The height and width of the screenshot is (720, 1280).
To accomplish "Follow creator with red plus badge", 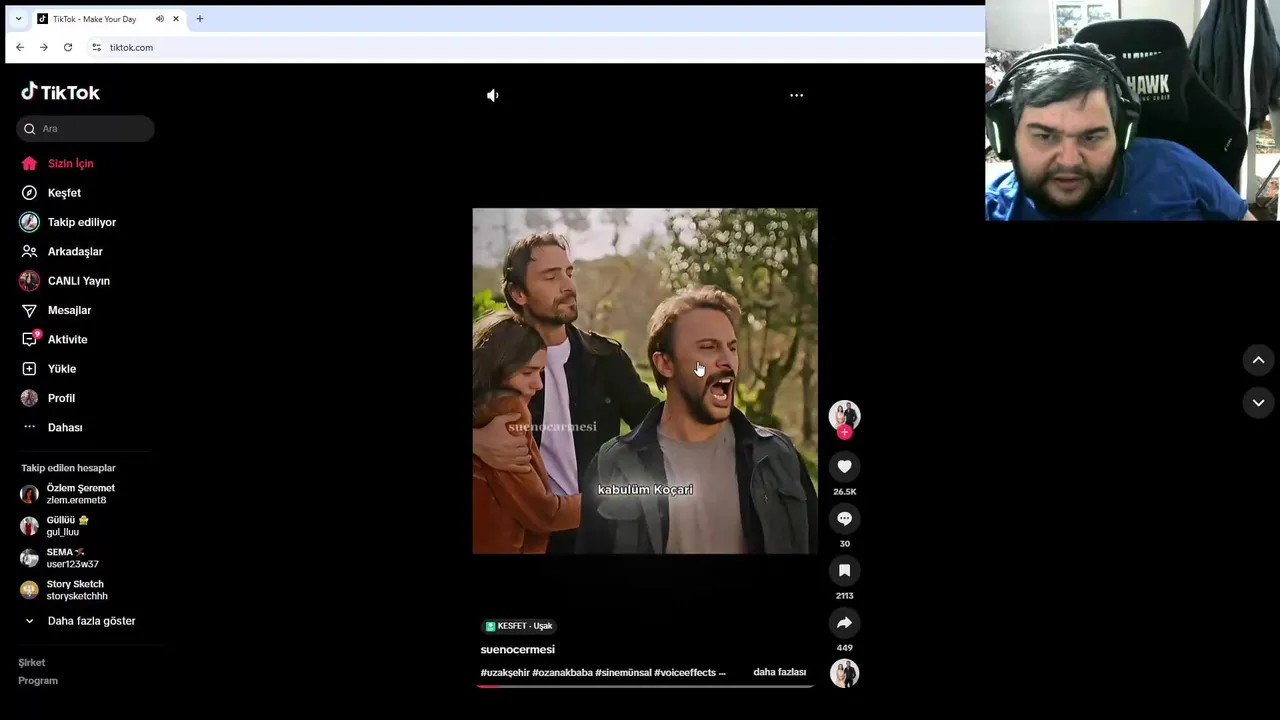I will click(x=844, y=432).
